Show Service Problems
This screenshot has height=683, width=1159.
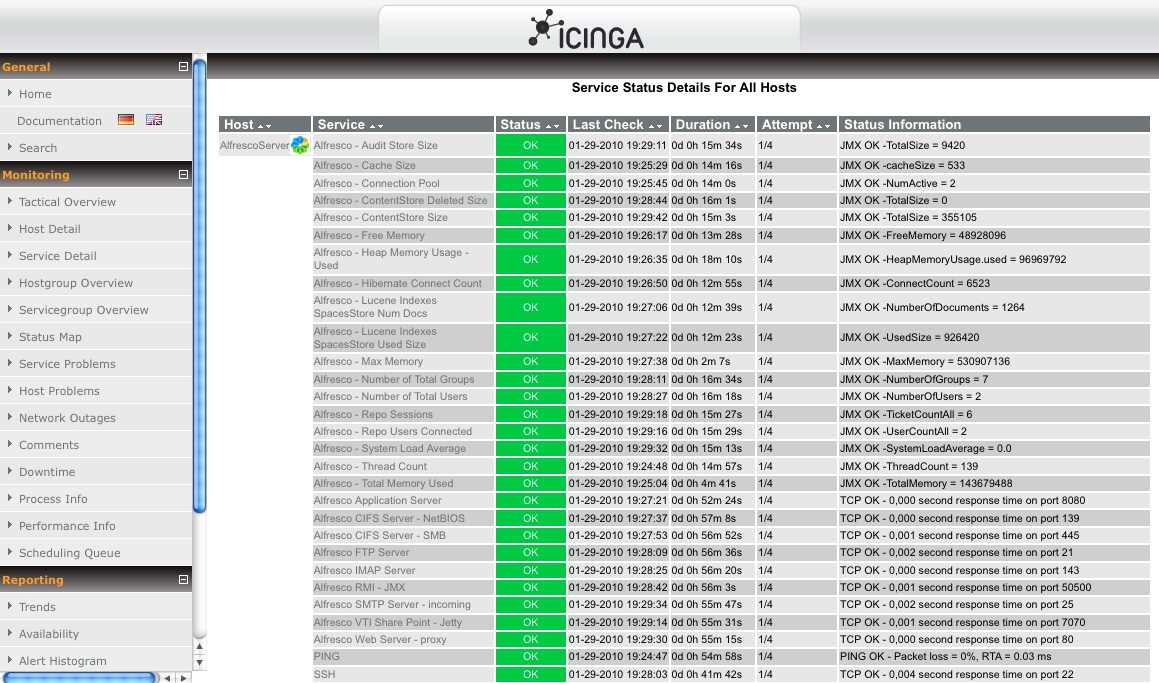[67, 364]
